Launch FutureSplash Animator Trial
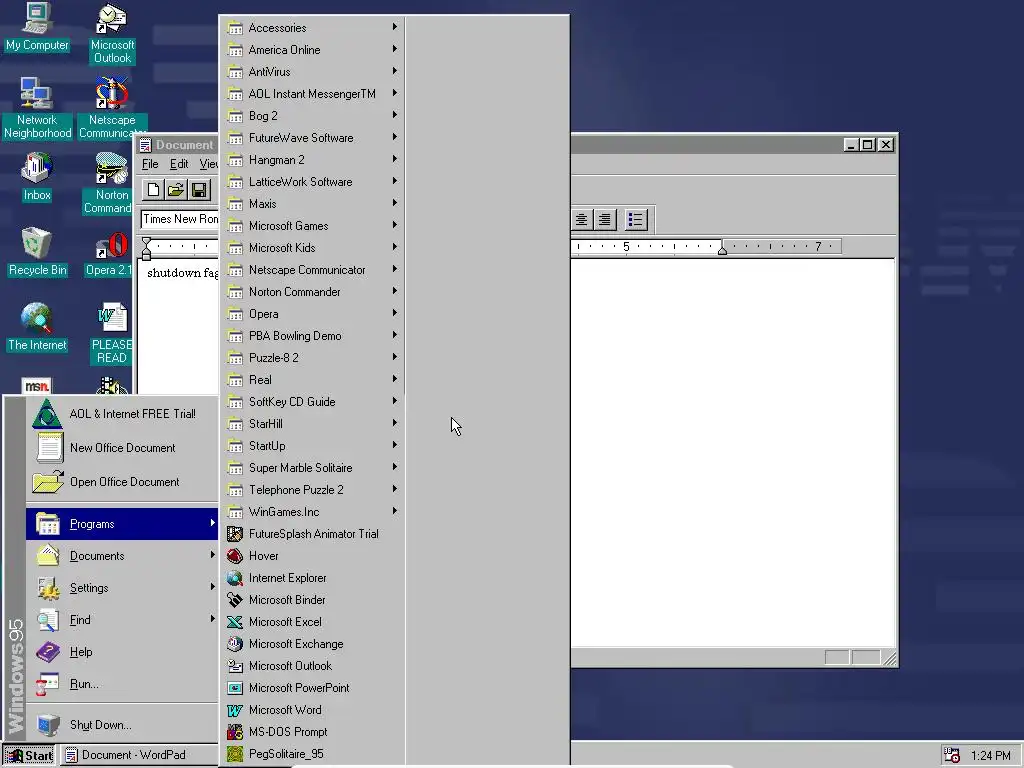1024x768 pixels. tap(312, 534)
